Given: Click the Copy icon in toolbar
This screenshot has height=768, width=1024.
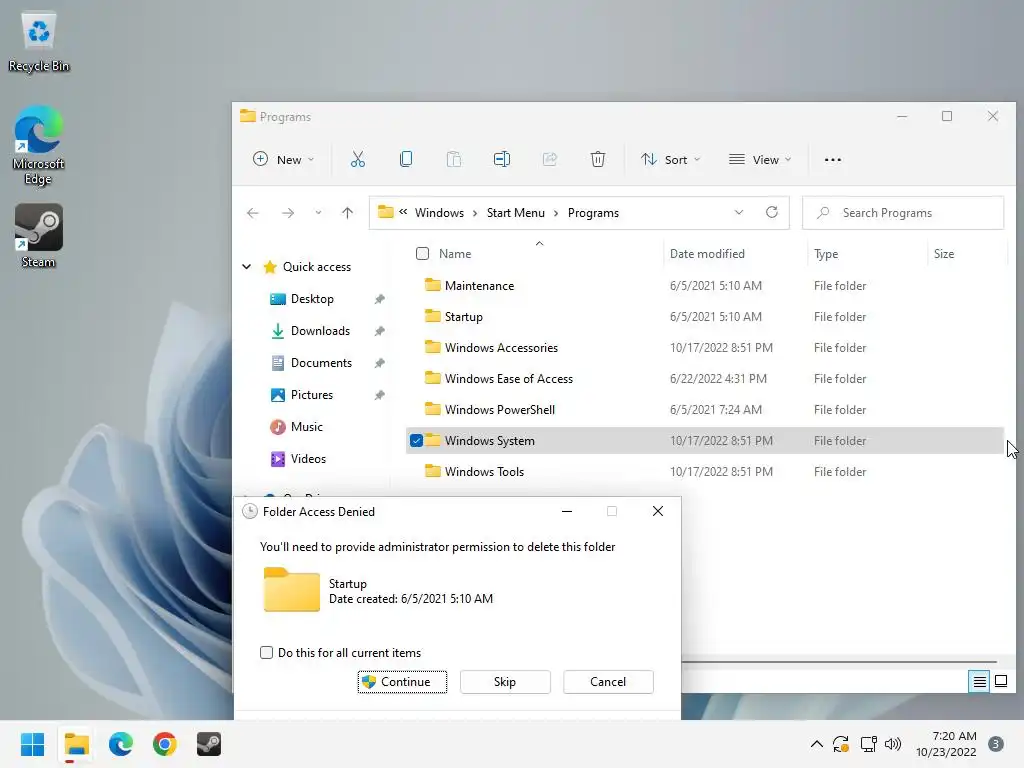Looking at the screenshot, I should coord(406,159).
